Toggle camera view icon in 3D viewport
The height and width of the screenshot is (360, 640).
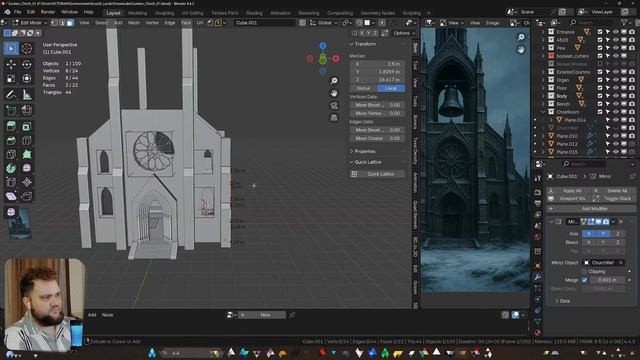[334, 106]
